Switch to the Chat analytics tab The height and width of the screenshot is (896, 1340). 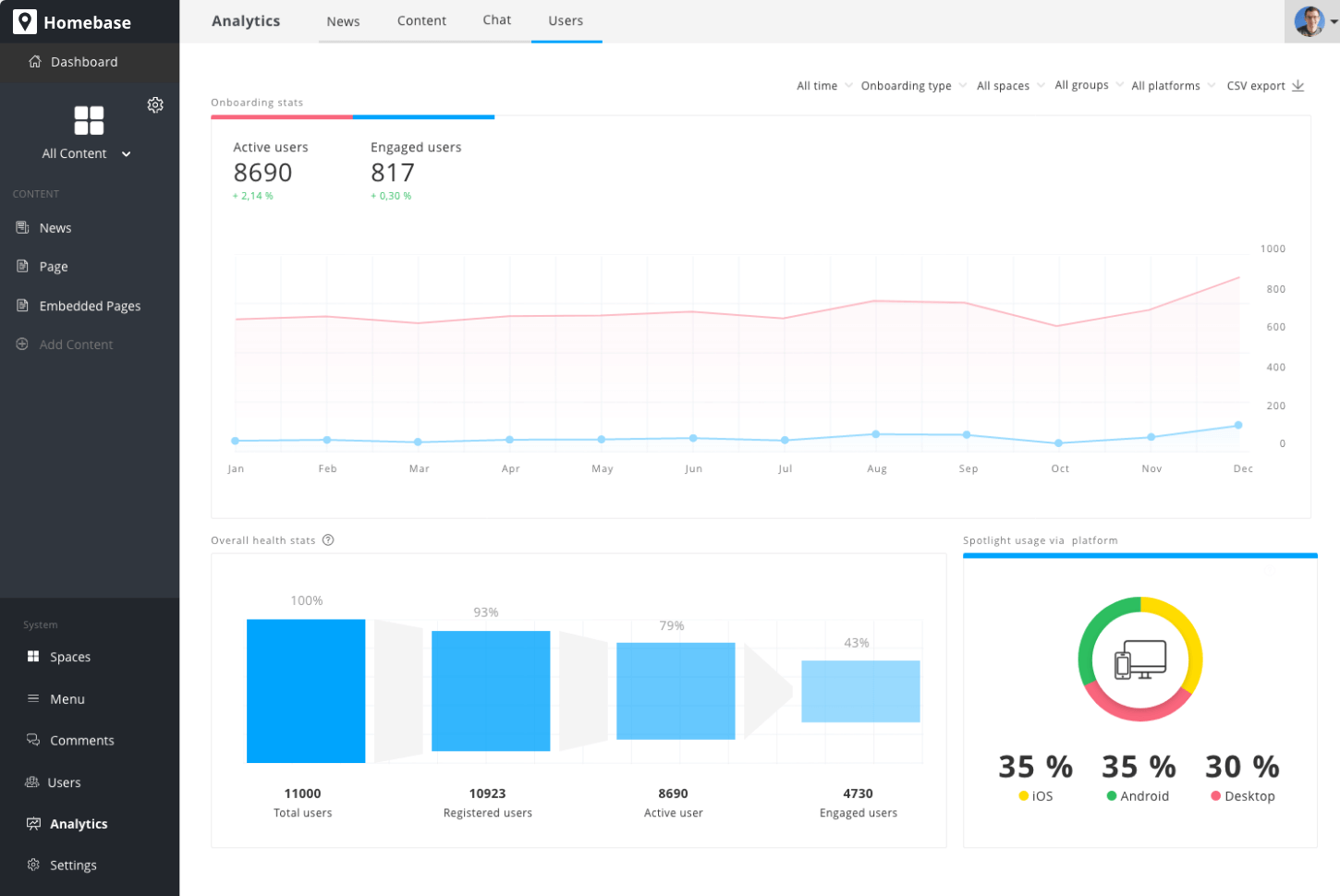(x=496, y=20)
